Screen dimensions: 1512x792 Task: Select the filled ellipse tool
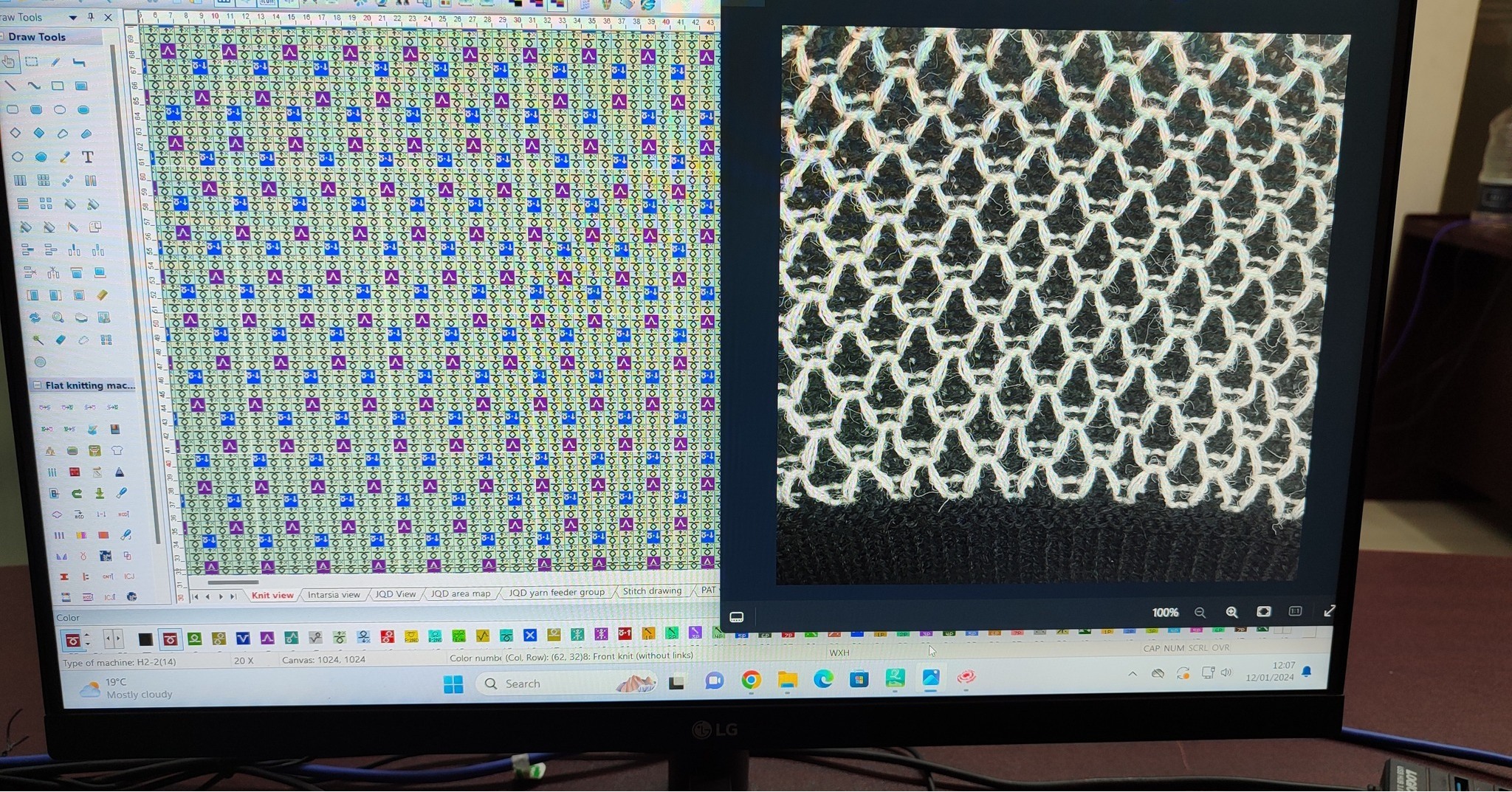pos(83,110)
